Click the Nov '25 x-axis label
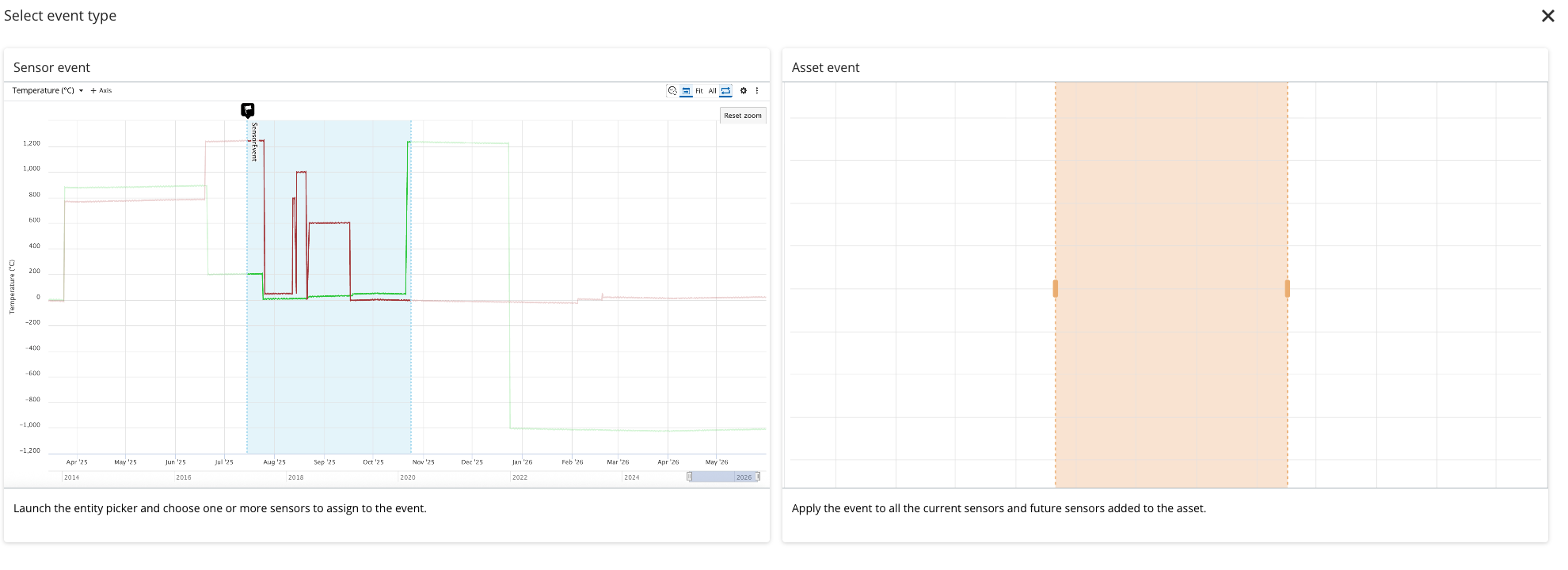Viewport: 1568px width, 570px height. [x=423, y=462]
